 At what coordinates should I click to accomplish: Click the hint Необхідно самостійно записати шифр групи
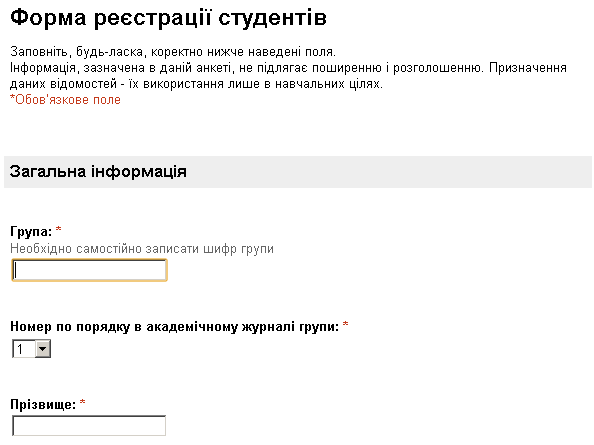pos(142,249)
